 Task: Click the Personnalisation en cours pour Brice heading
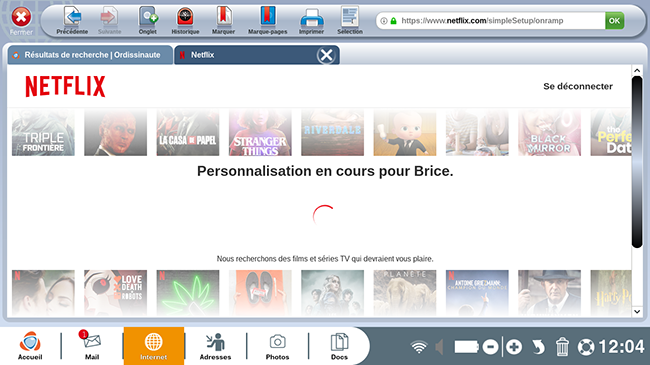click(x=325, y=171)
